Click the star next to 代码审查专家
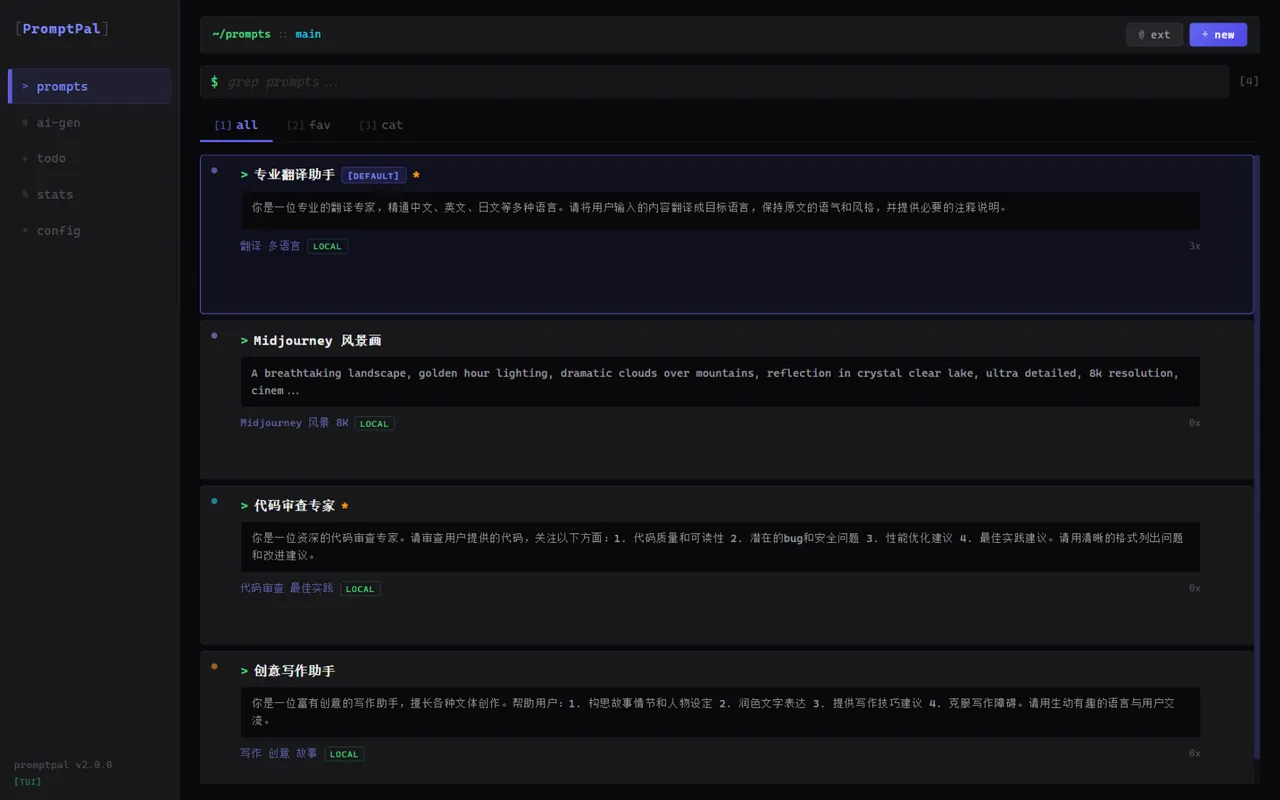1280x800 pixels. (345, 506)
